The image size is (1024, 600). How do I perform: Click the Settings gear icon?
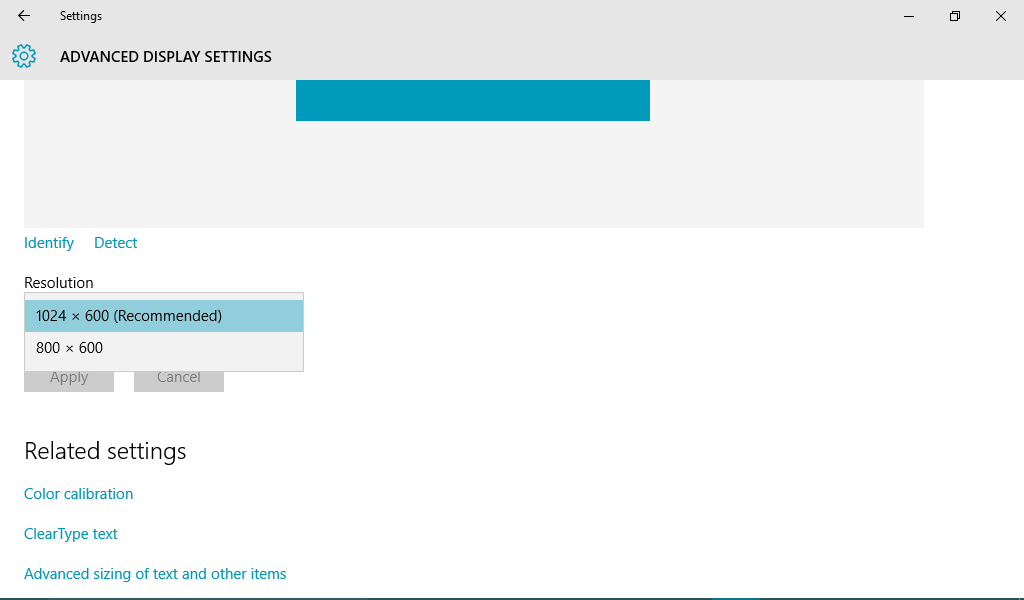pos(24,56)
